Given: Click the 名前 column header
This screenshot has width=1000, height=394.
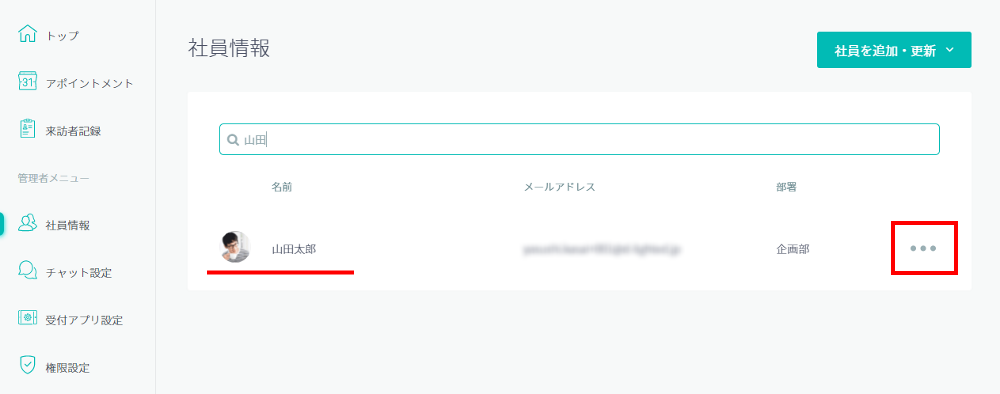Looking at the screenshot, I should 281,187.
